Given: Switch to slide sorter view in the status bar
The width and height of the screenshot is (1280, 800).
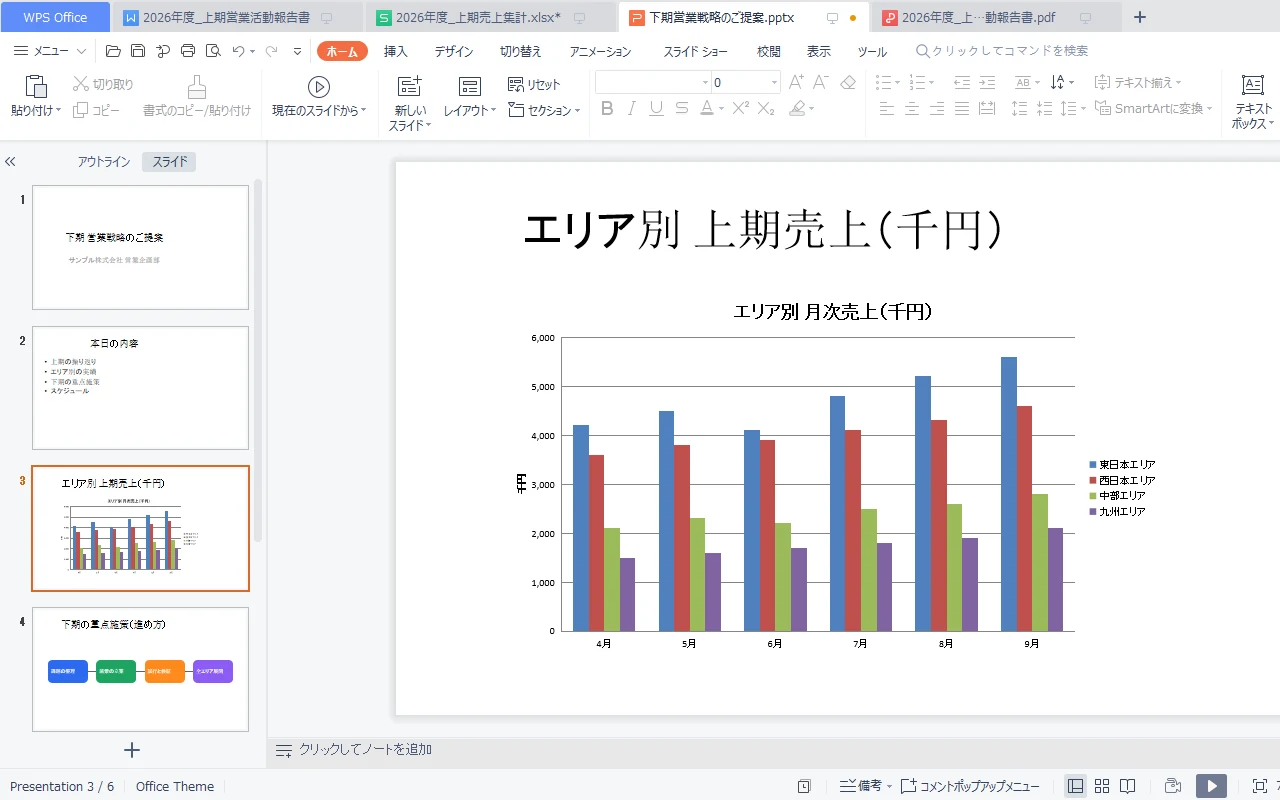Looking at the screenshot, I should point(1102,786).
